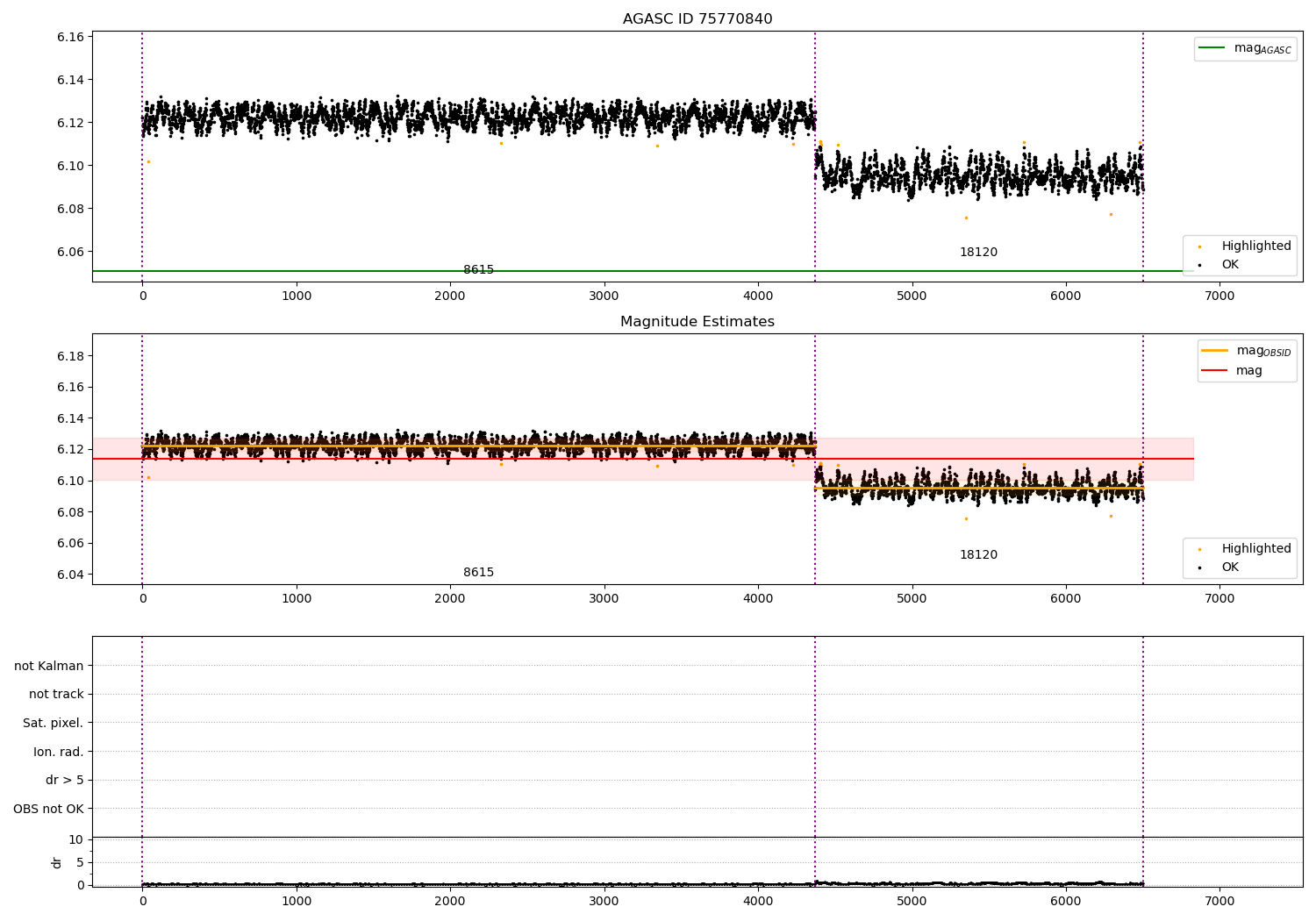Click the 18120 obsid label in Magnitude Estimates plot
1316x921 pixels.
[978, 555]
